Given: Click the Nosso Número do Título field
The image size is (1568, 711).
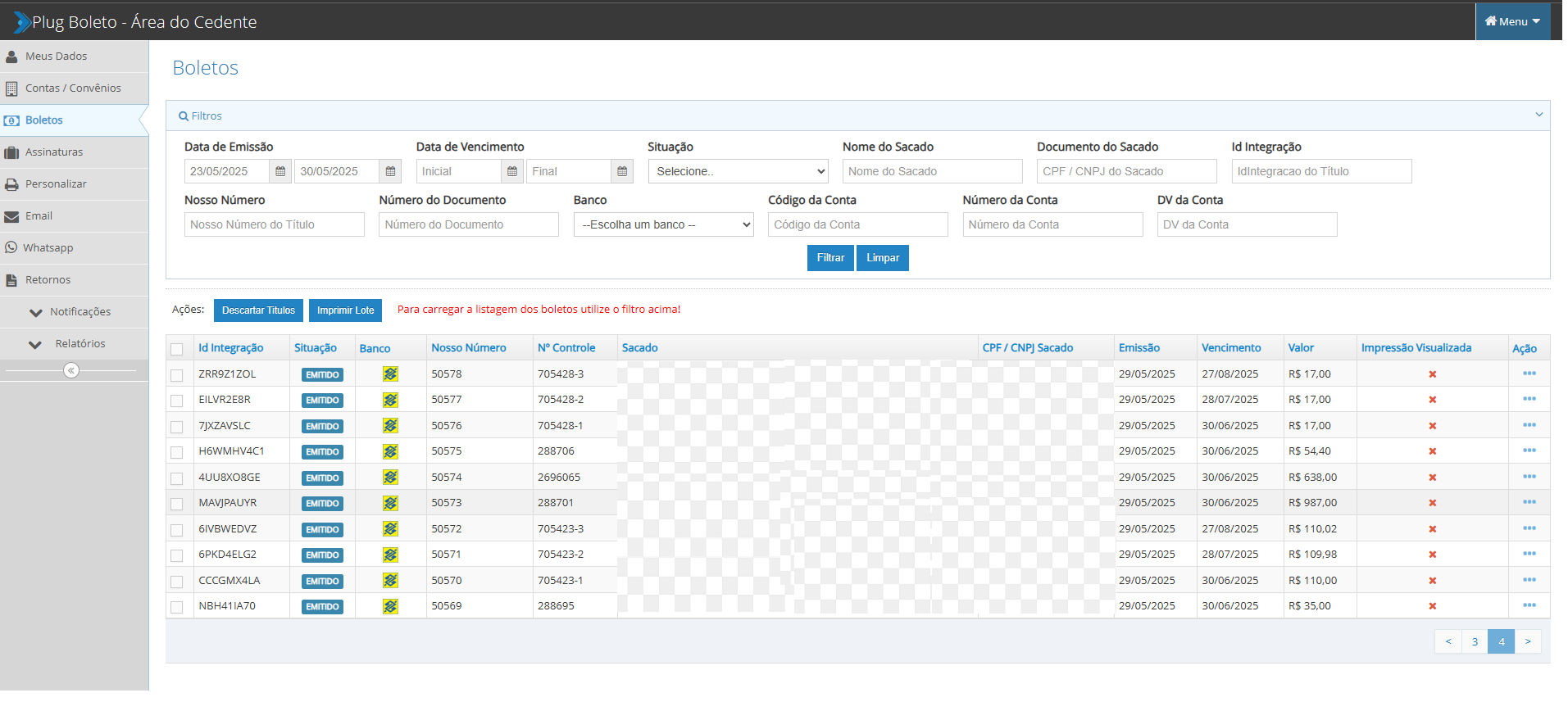Looking at the screenshot, I should pyautogui.click(x=274, y=224).
